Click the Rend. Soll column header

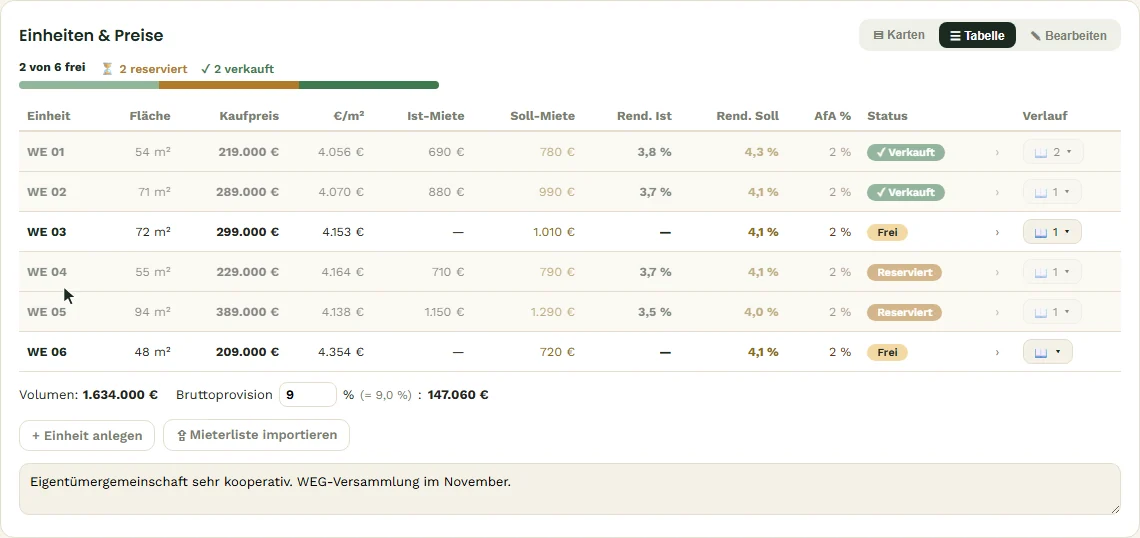tap(747, 116)
